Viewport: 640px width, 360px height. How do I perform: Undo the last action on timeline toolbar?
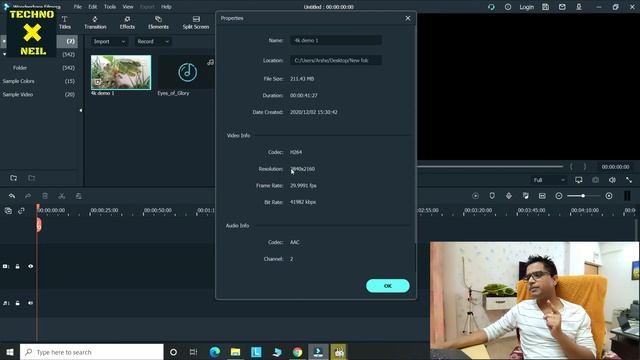point(12,196)
